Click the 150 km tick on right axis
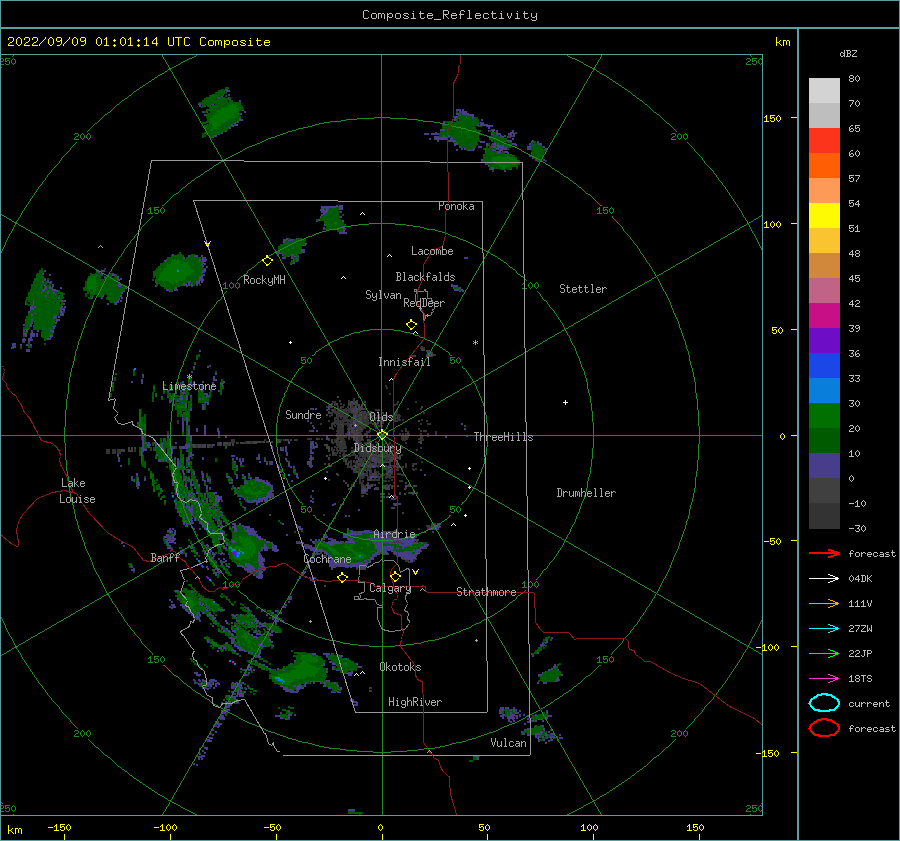This screenshot has width=900, height=841. [772, 118]
